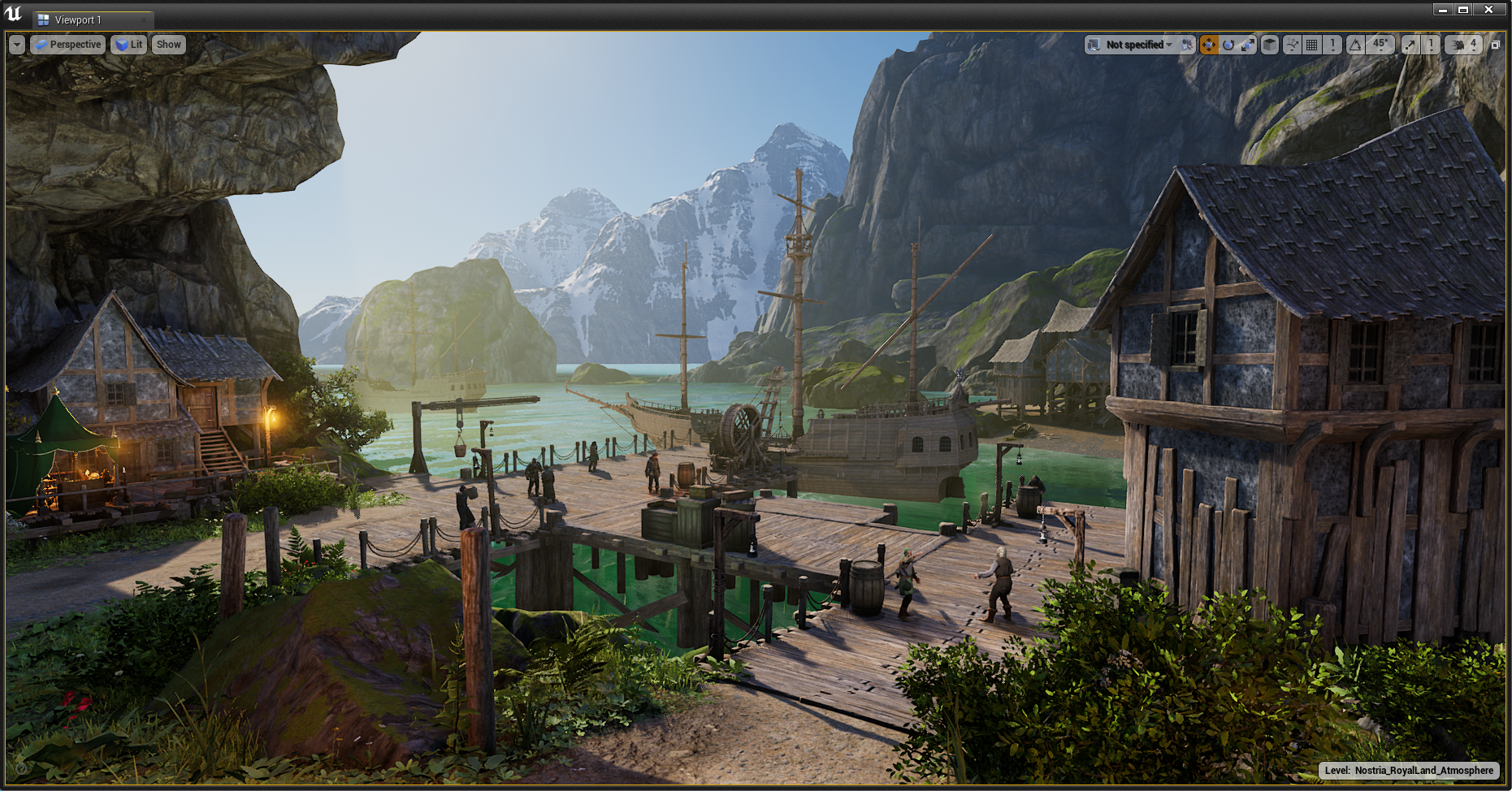Open the camera speed 4 setting
Image resolution: width=1512 pixels, height=791 pixels.
pos(1463,45)
